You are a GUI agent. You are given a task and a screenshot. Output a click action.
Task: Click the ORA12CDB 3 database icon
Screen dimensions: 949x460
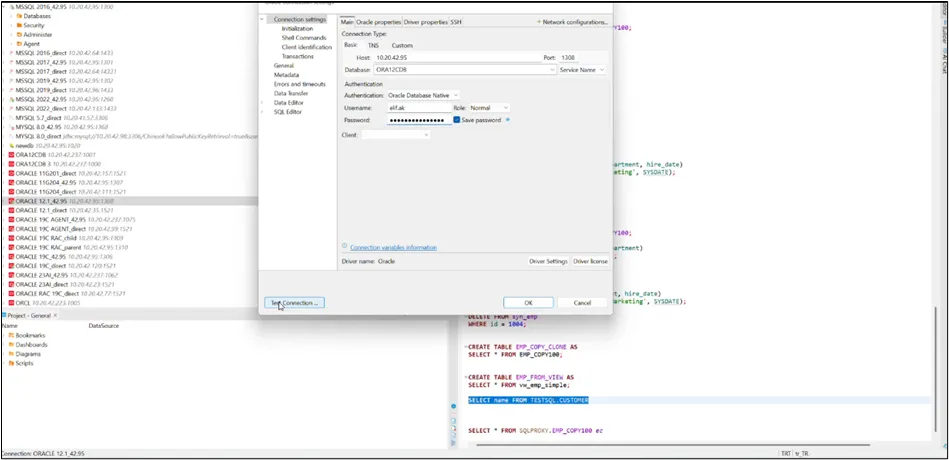tap(11, 164)
